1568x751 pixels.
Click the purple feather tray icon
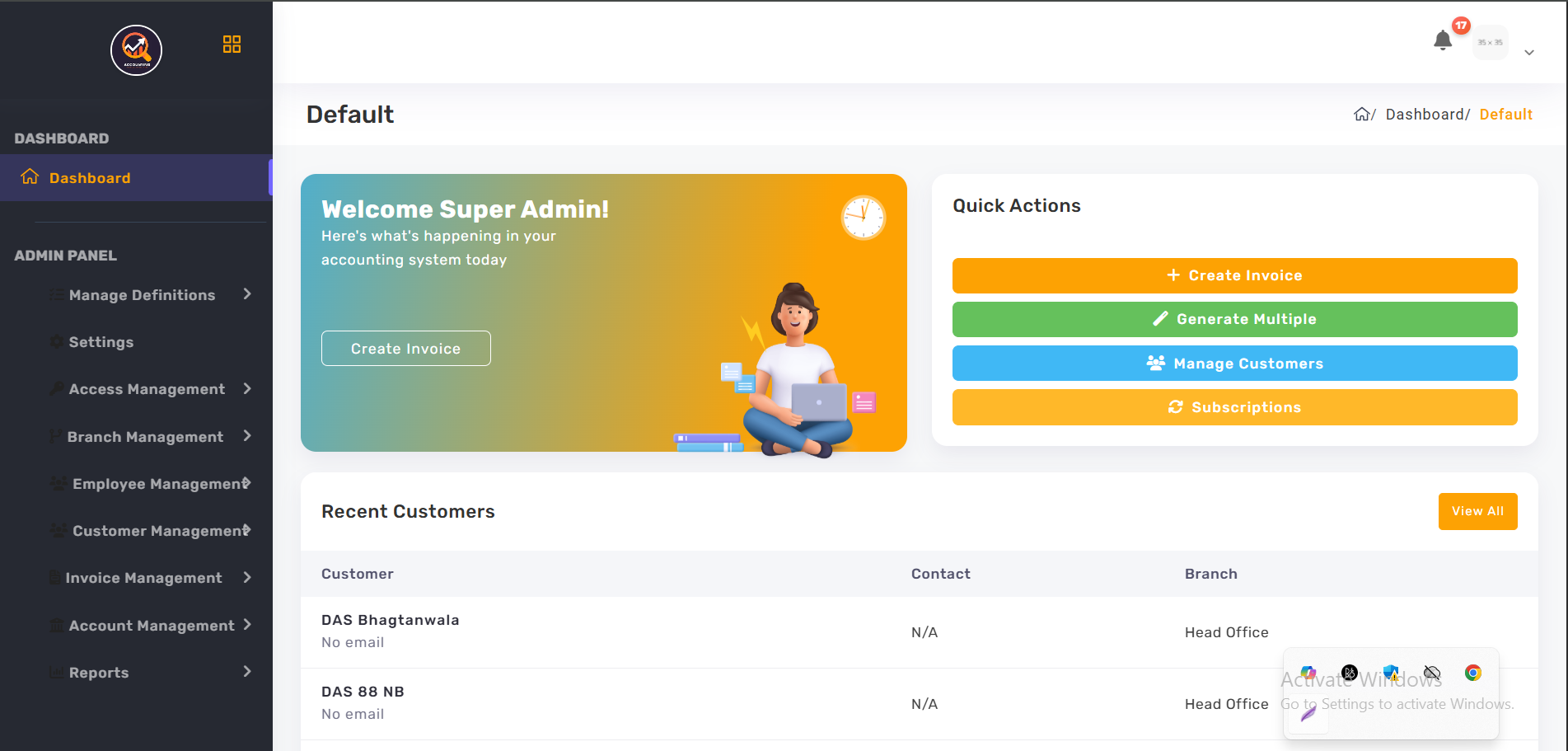(x=1308, y=713)
